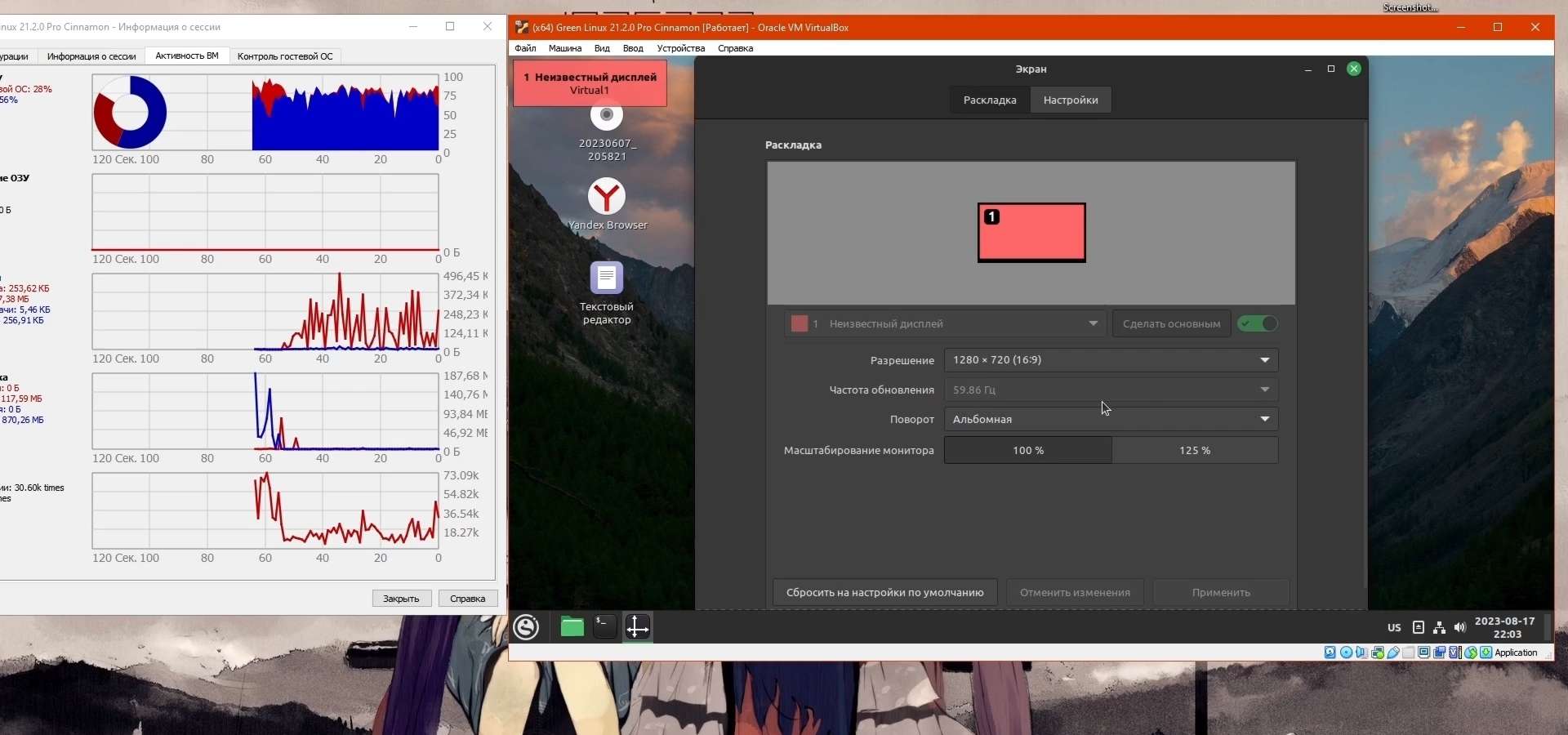The height and width of the screenshot is (735, 1568).
Task: Click Сбросить на настройки по умолчанию
Action: click(885, 592)
